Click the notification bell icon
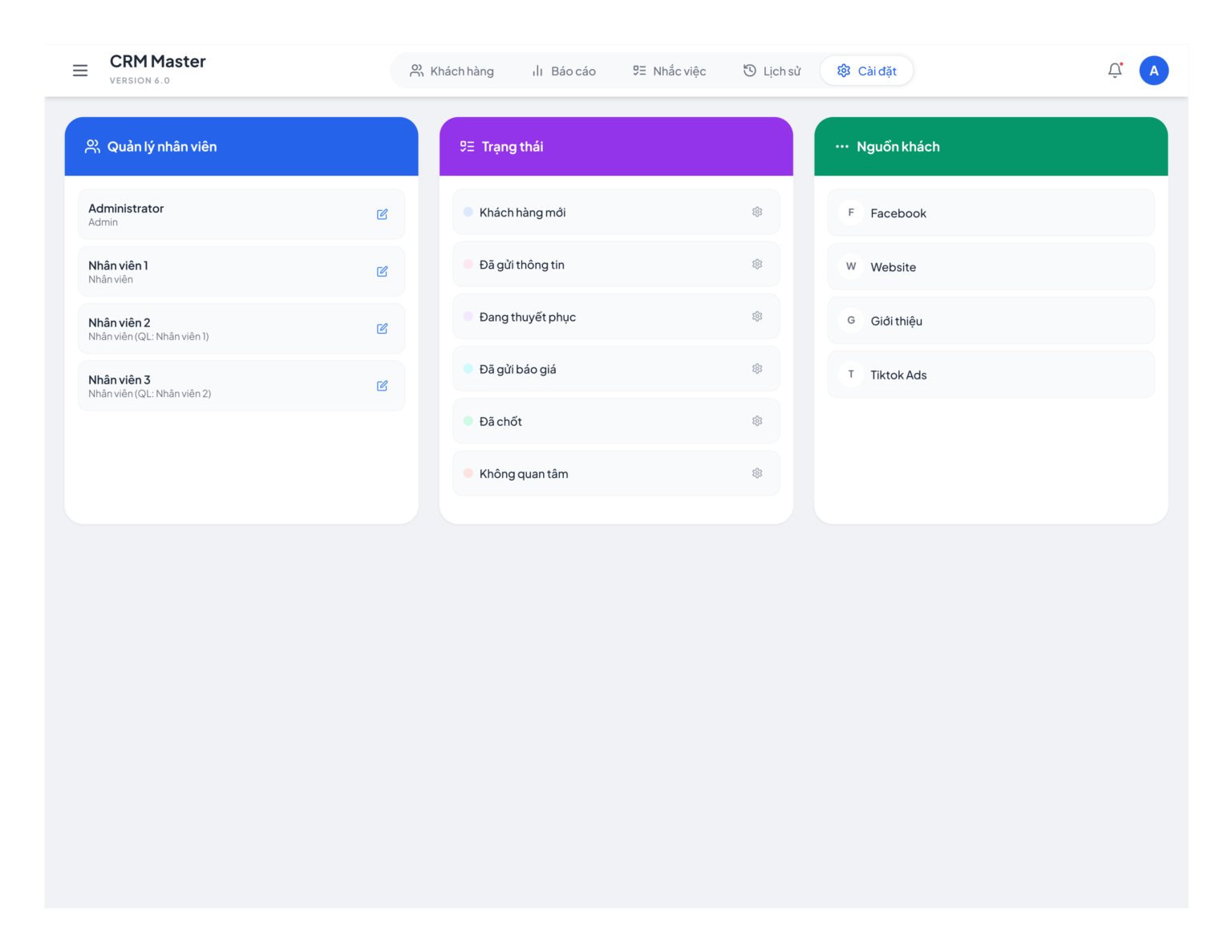This screenshot has height=952, width=1232. coord(1115,71)
